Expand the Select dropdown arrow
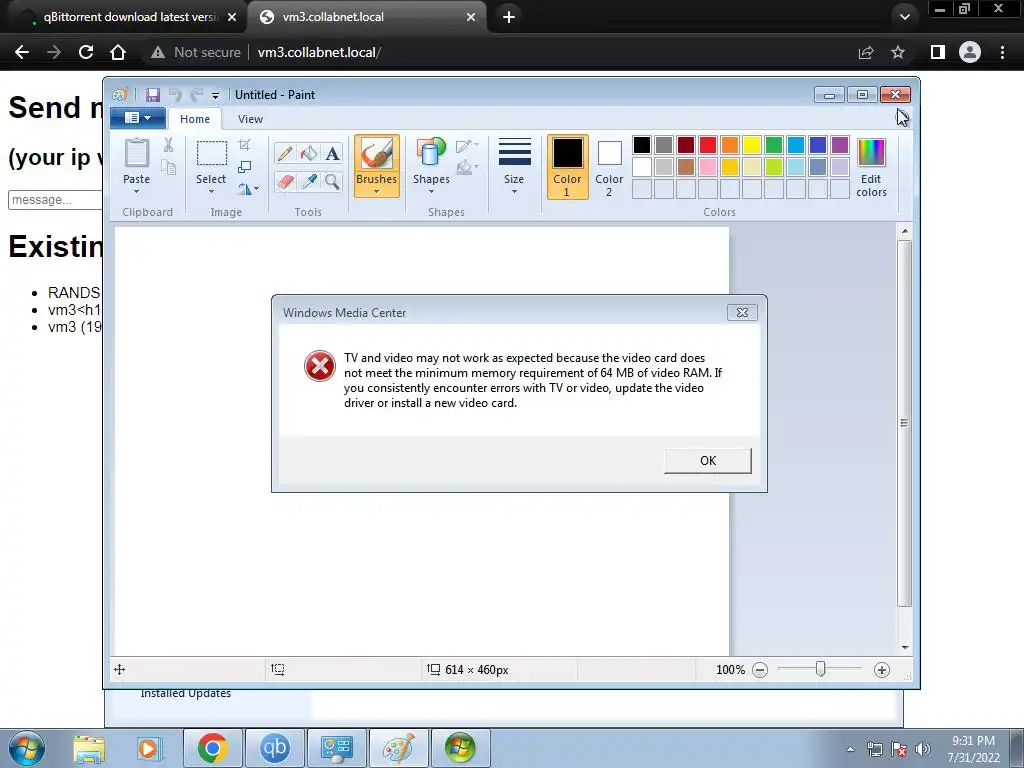 click(x=212, y=192)
